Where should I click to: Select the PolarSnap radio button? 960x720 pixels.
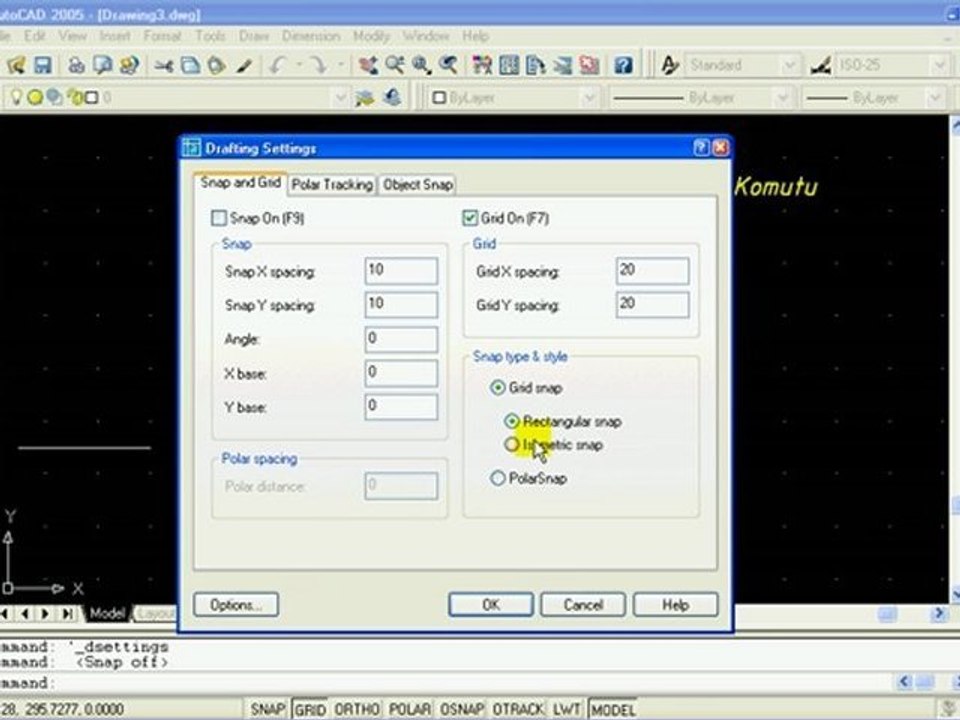[498, 478]
